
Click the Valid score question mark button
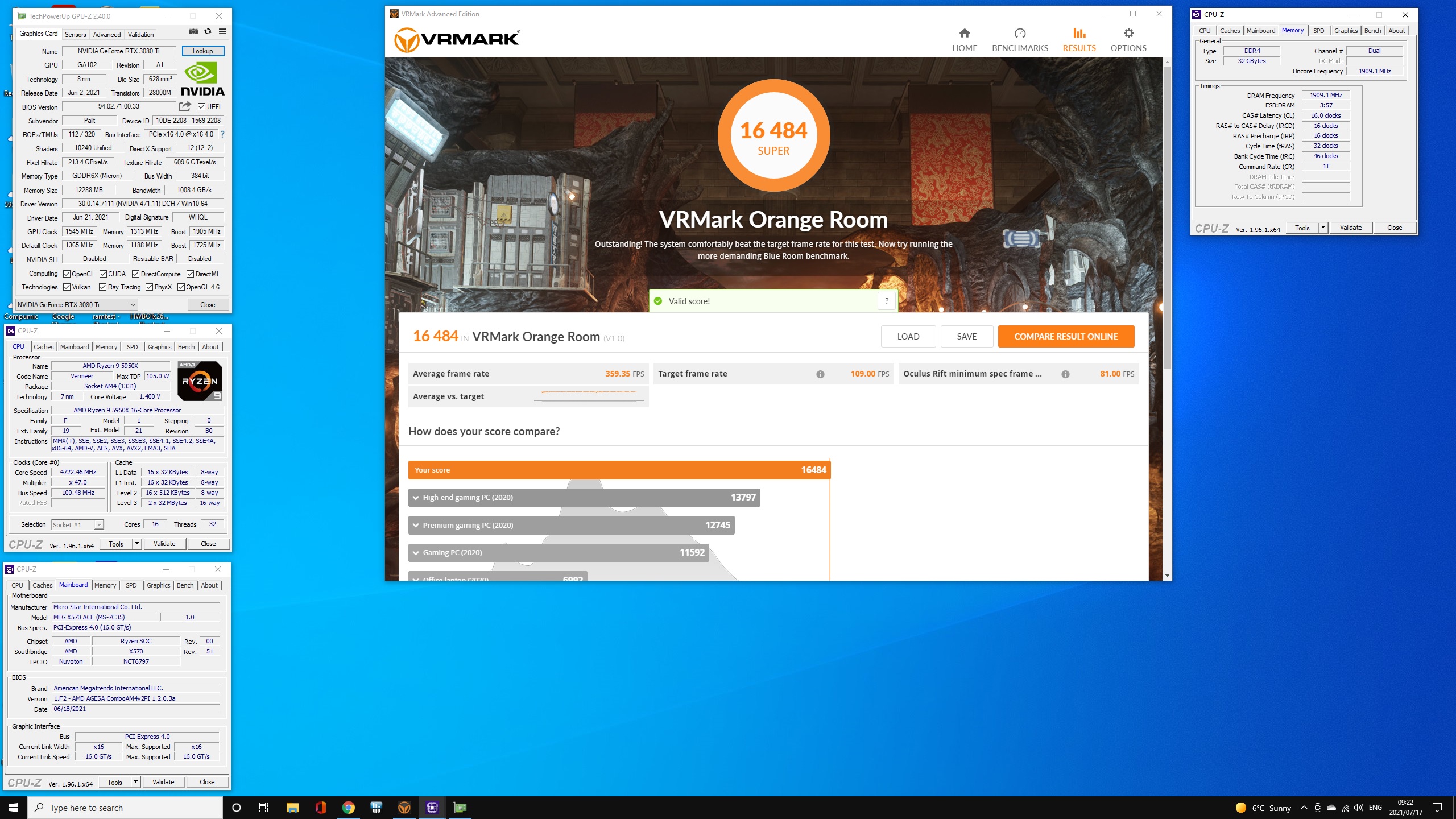coord(887,301)
